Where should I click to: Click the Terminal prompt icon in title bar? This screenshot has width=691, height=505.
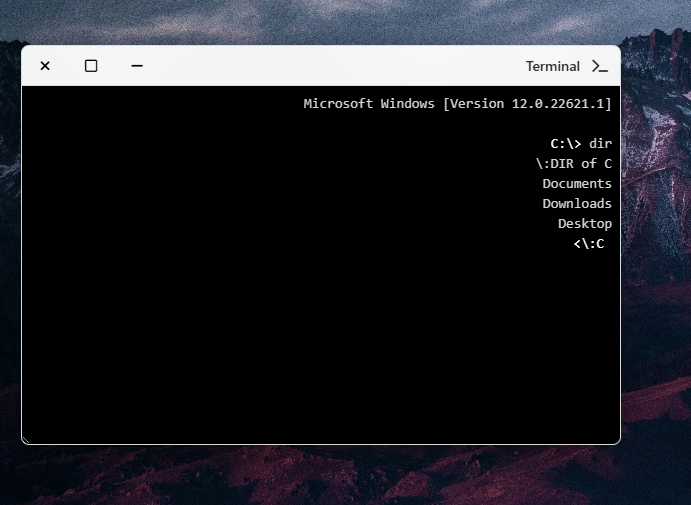(600, 66)
